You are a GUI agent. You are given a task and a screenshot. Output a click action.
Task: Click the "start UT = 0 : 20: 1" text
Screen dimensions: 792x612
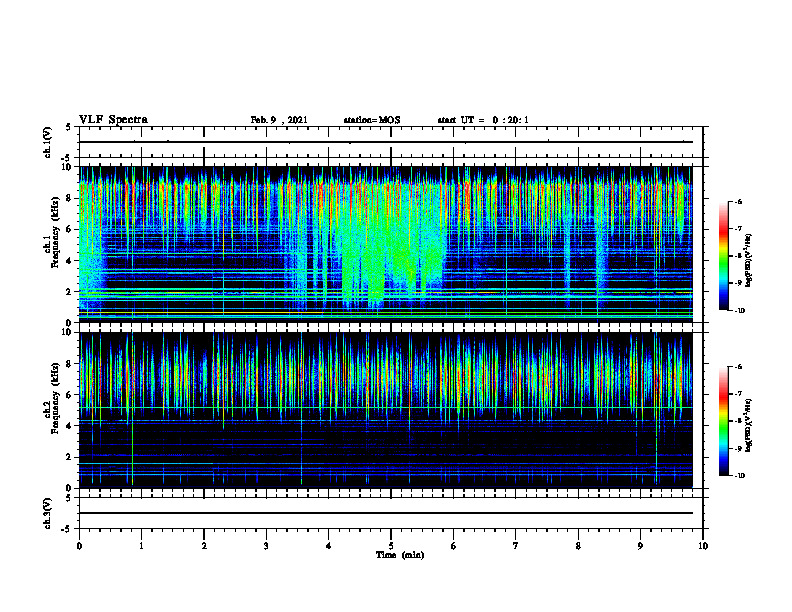point(483,120)
